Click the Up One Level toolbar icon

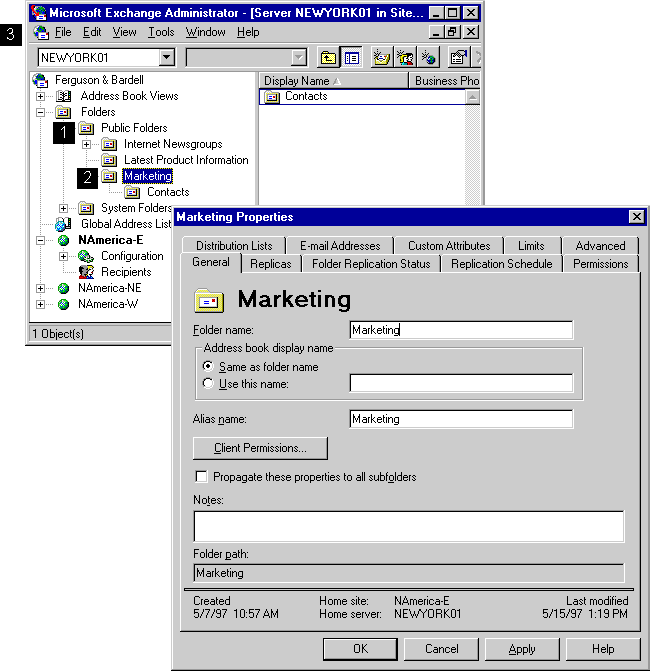coord(328,57)
